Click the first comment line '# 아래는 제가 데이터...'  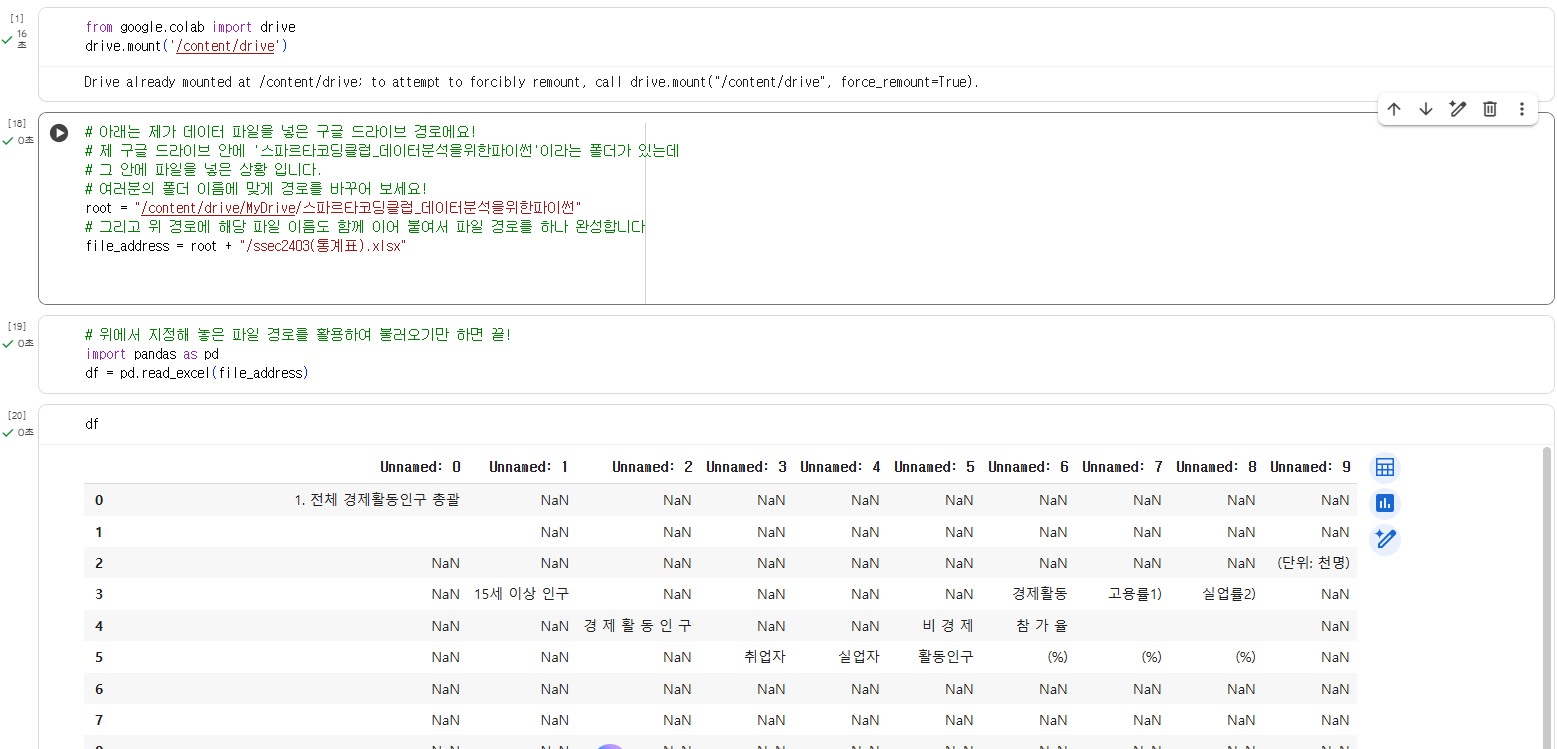coord(281,132)
